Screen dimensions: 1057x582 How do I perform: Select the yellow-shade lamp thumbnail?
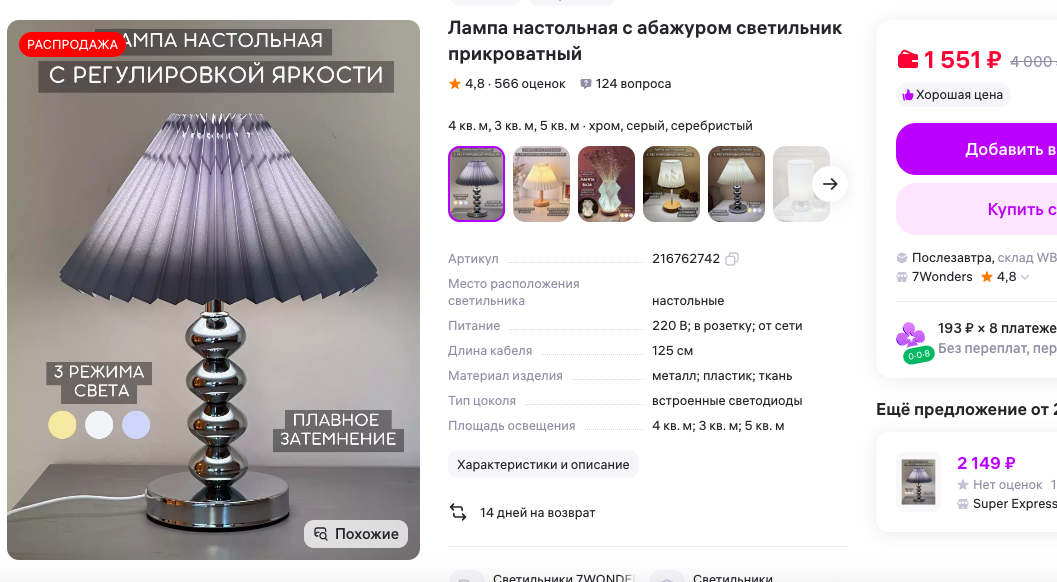[541, 184]
